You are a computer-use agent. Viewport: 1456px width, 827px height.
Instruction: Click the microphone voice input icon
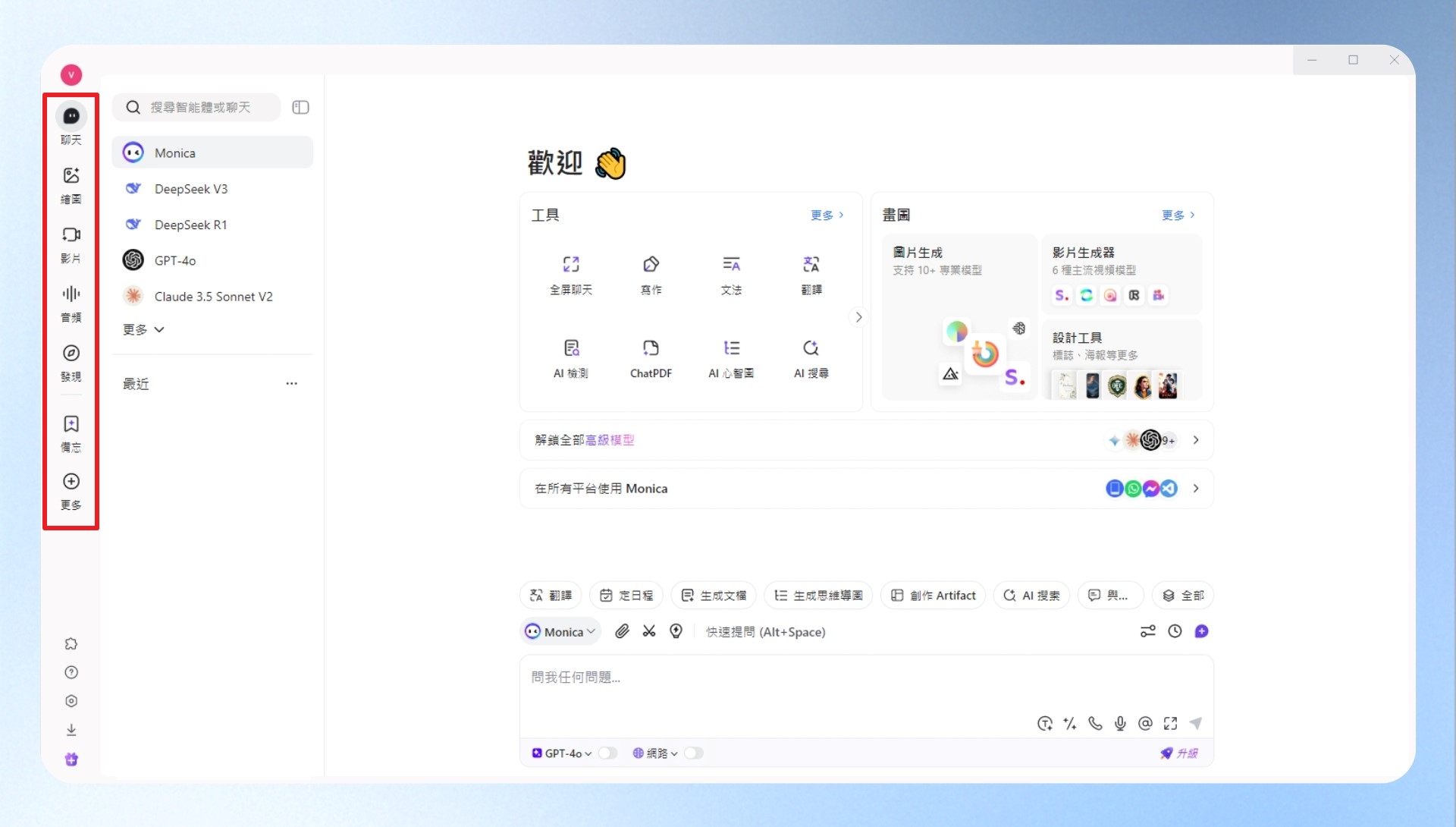coord(1120,723)
